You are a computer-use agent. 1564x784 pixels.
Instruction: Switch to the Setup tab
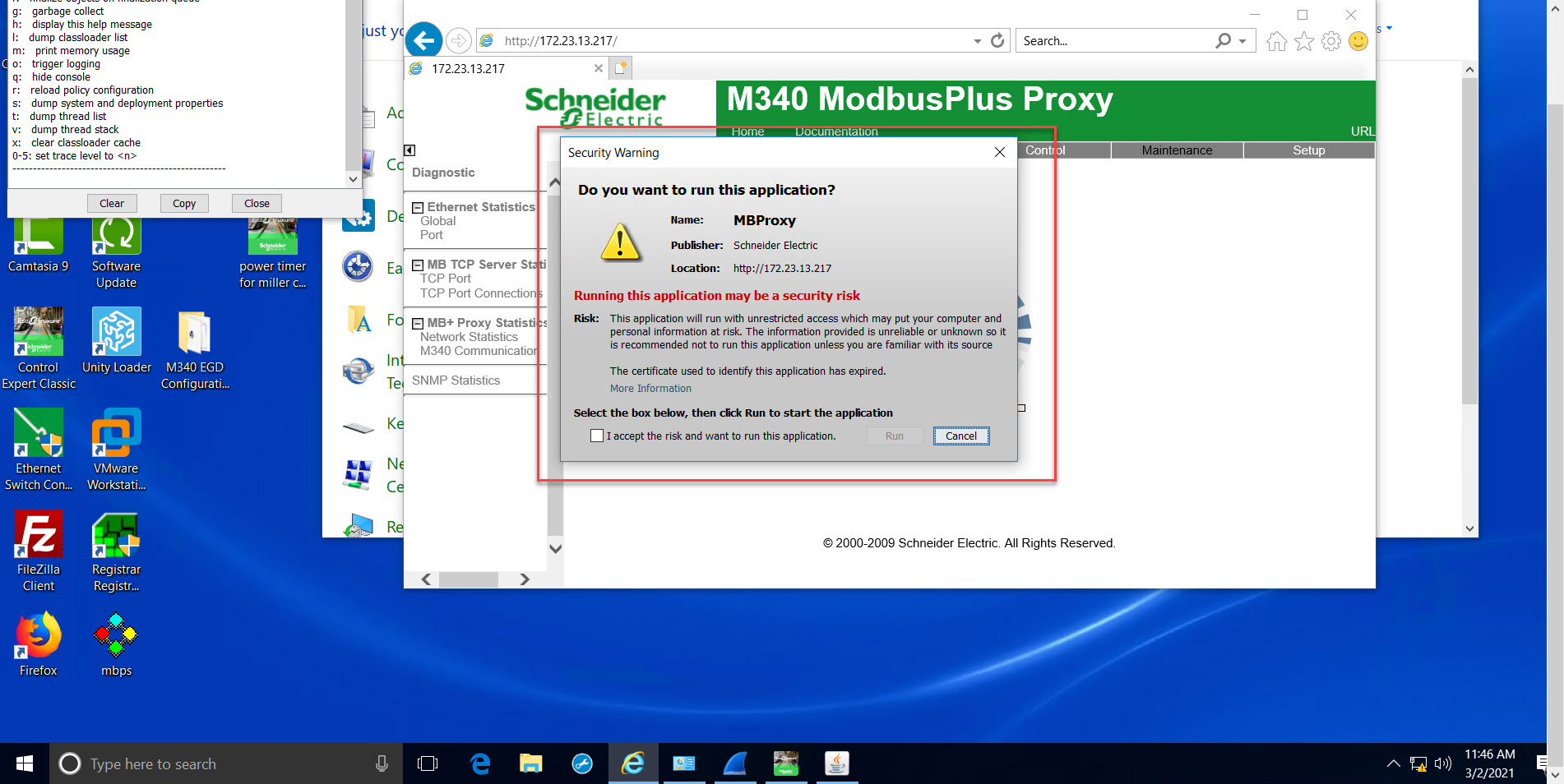point(1309,150)
